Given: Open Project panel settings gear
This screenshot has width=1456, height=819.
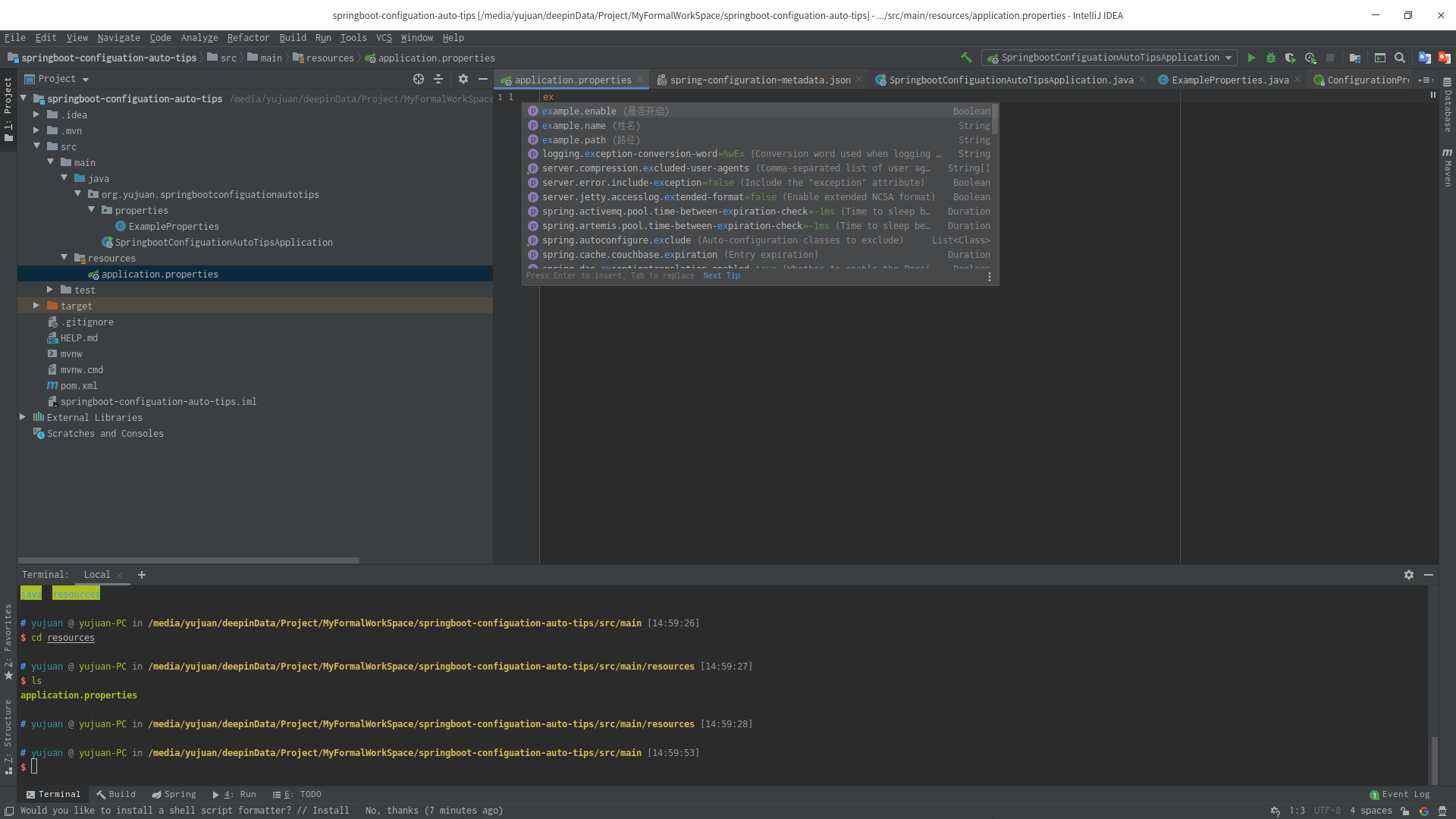Looking at the screenshot, I should coord(463,79).
